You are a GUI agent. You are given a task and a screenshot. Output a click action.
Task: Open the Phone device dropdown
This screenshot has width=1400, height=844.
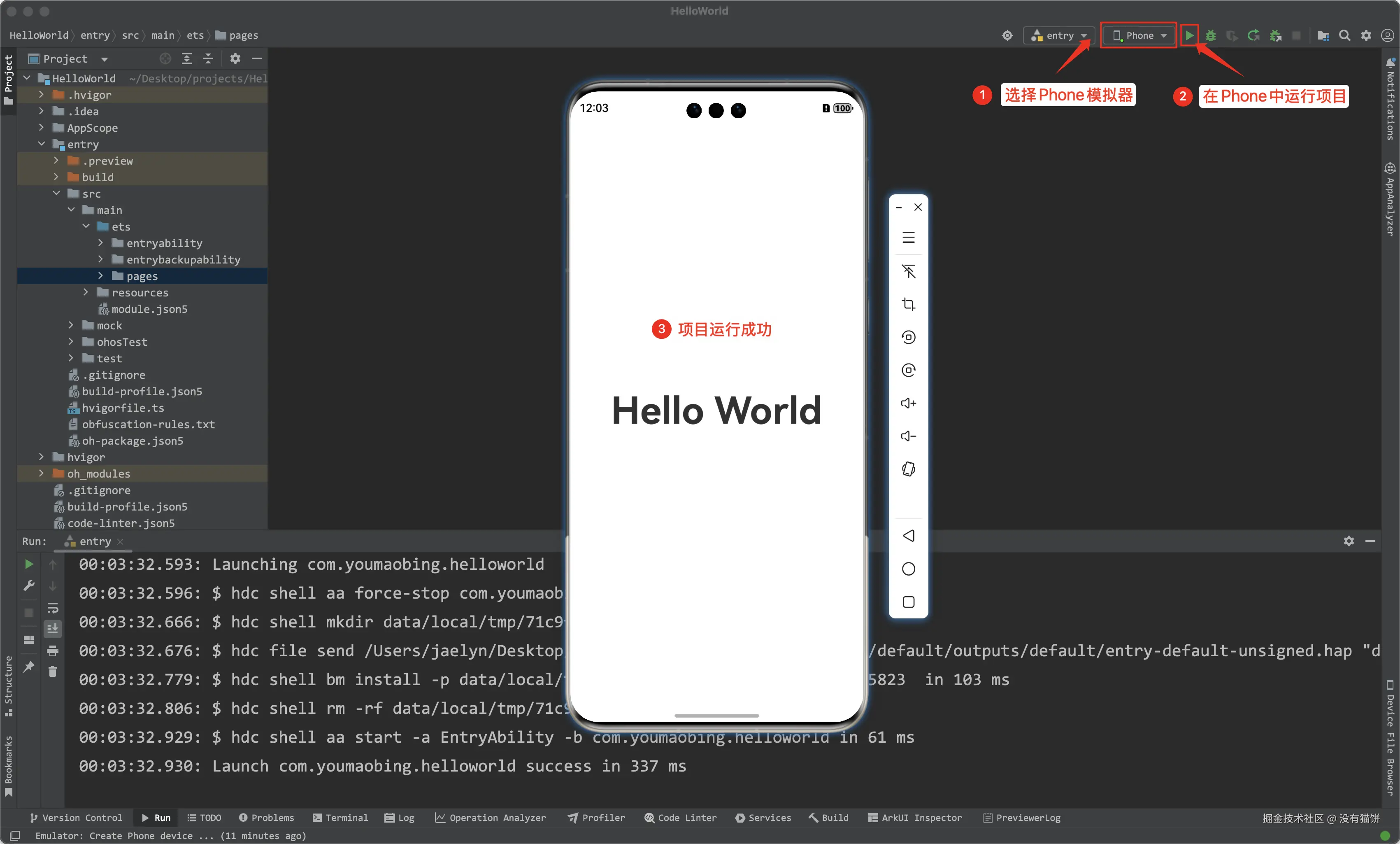click(x=1138, y=35)
